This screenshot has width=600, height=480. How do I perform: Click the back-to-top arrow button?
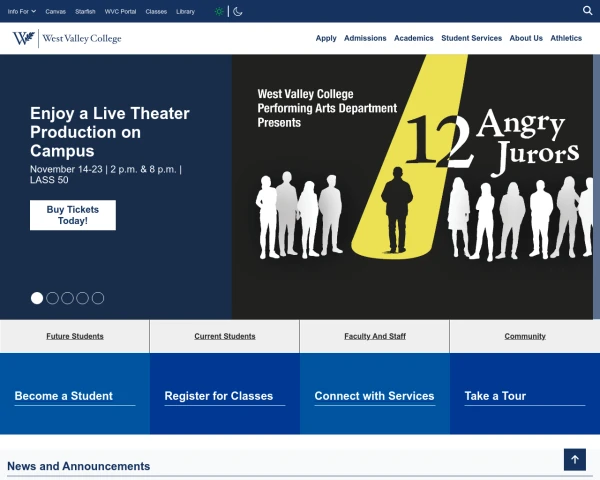(x=574, y=459)
